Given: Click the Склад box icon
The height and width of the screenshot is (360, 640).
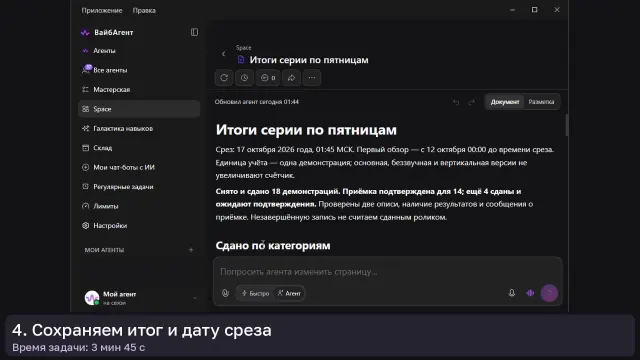Looking at the screenshot, I should tap(85, 148).
